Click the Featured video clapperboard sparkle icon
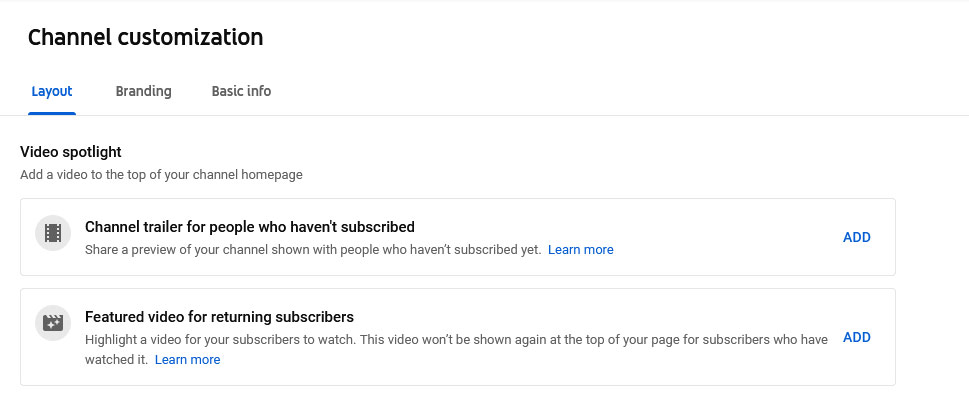The image size is (969, 408). click(x=53, y=323)
